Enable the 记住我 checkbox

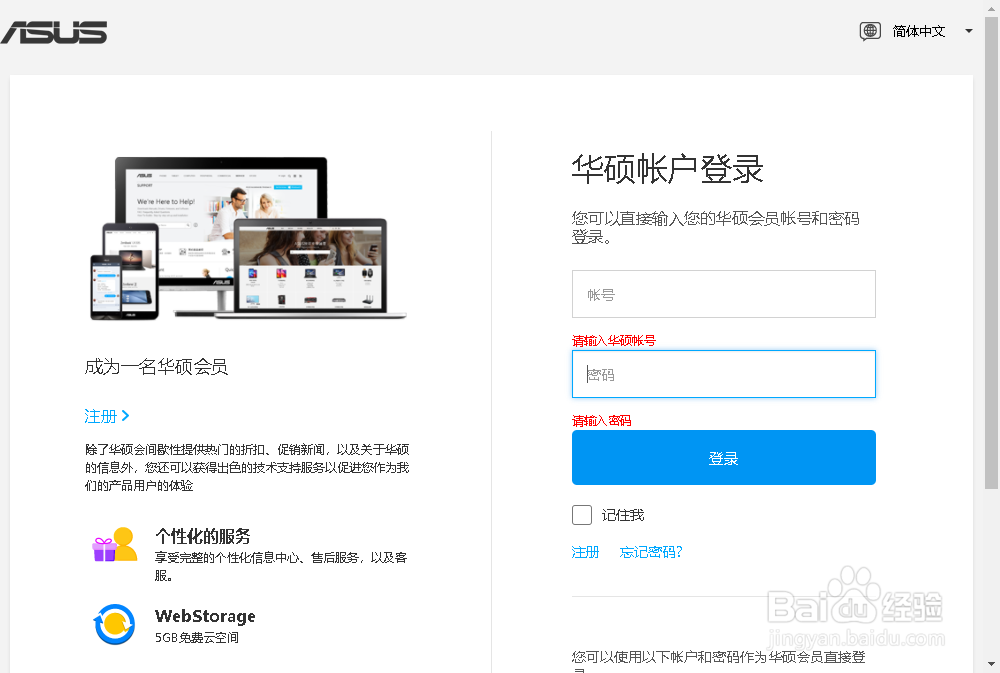pos(581,514)
